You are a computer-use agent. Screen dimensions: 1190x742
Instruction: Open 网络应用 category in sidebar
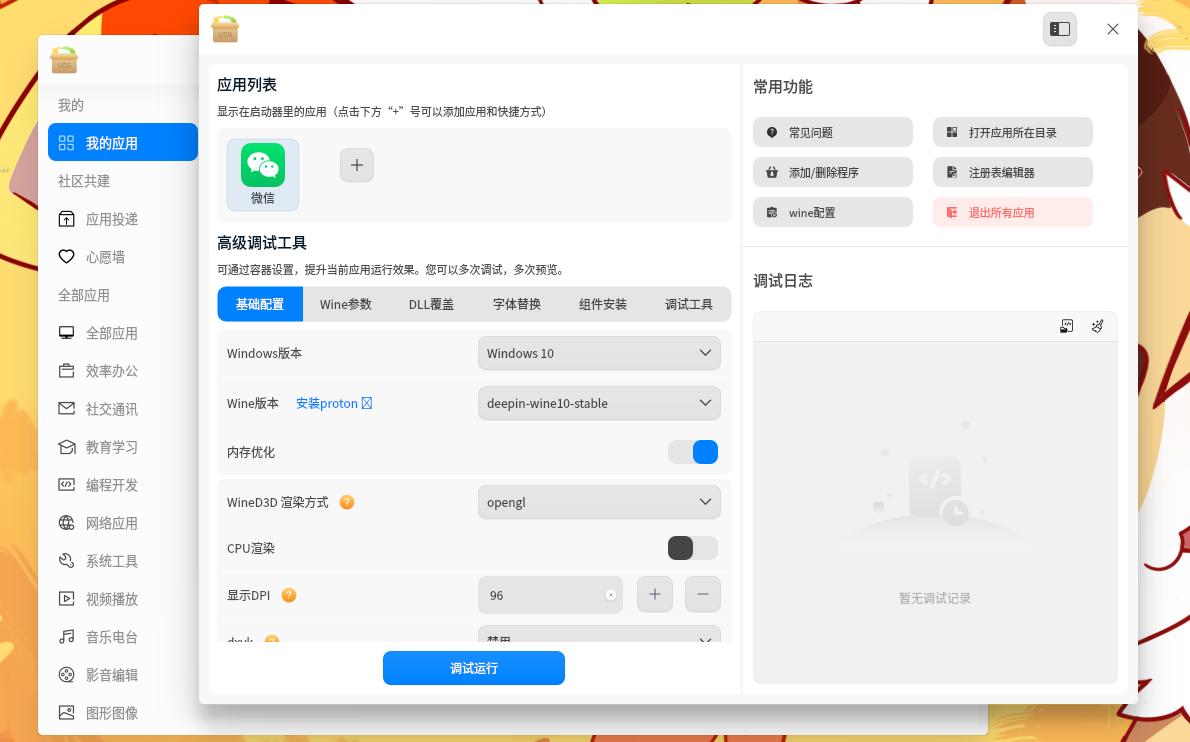(123, 523)
